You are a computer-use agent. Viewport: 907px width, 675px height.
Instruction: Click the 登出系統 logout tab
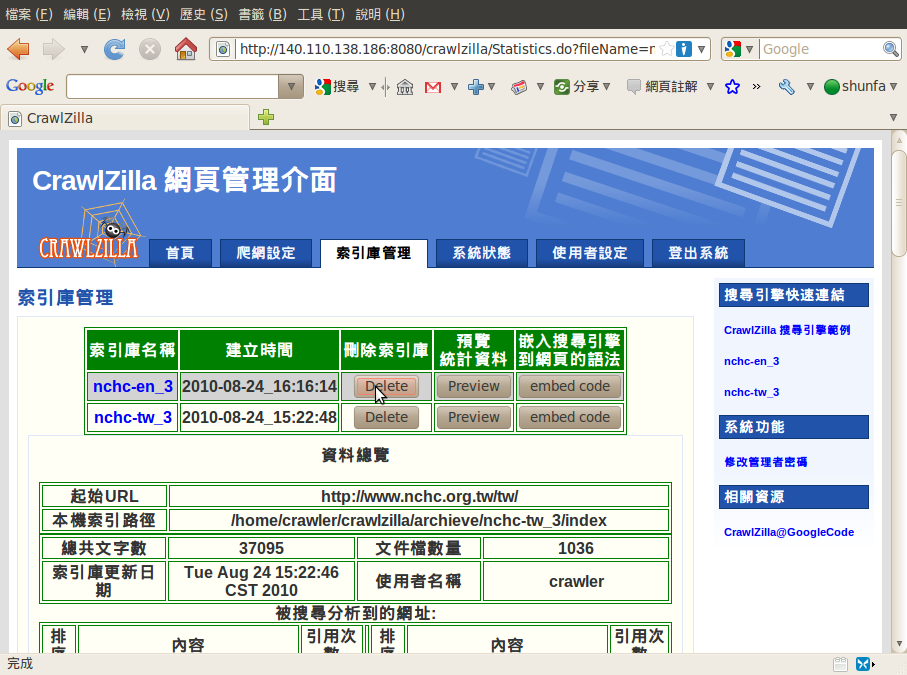tap(698, 253)
